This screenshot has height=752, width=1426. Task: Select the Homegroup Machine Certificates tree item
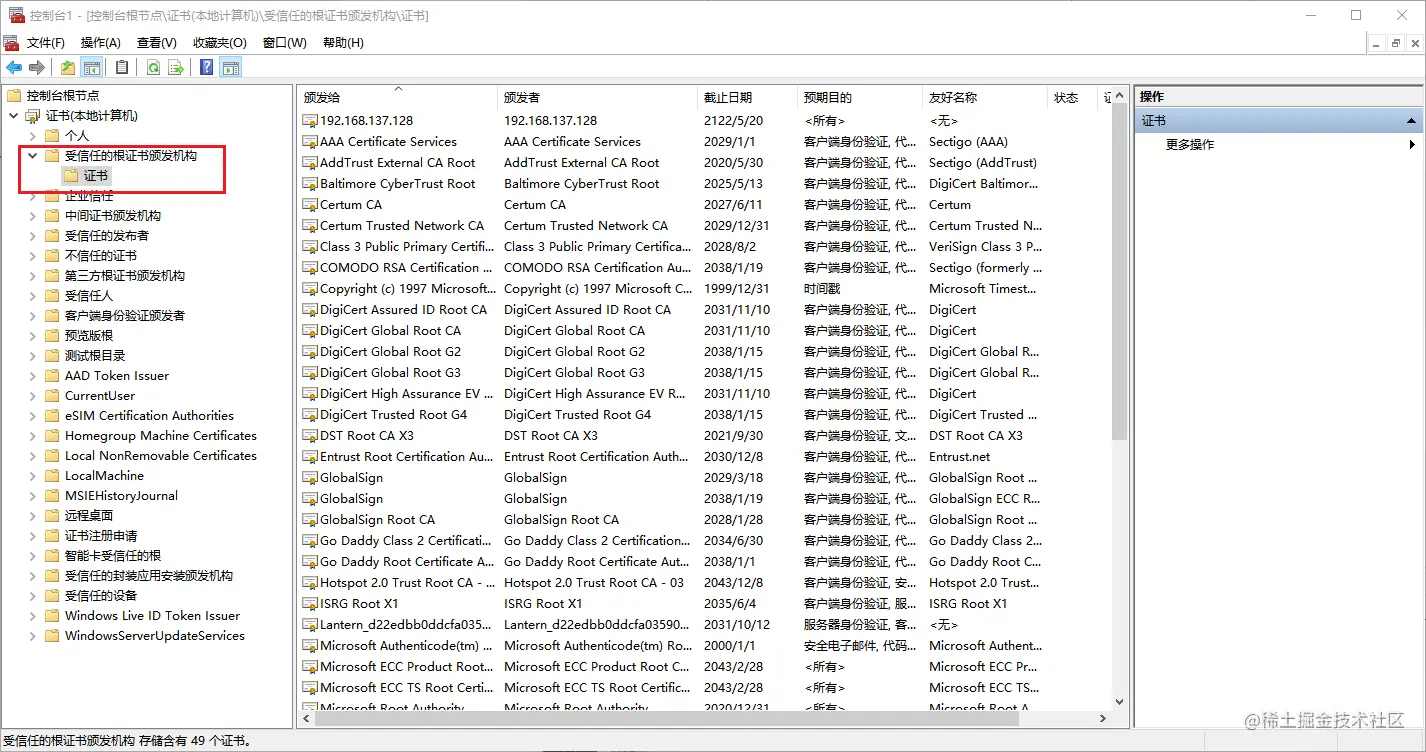pos(161,436)
